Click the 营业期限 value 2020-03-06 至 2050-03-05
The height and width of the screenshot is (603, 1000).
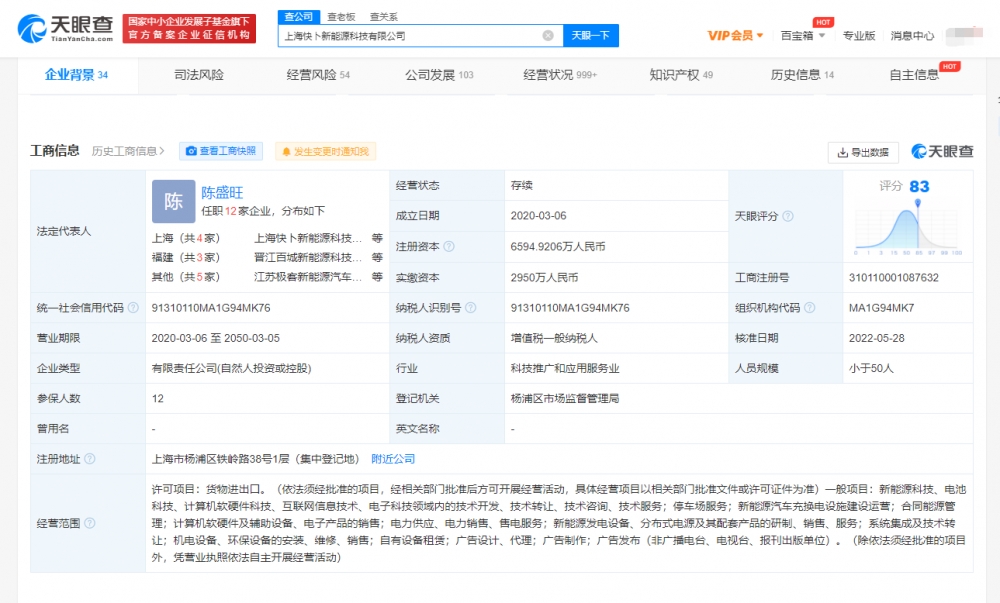(x=216, y=338)
